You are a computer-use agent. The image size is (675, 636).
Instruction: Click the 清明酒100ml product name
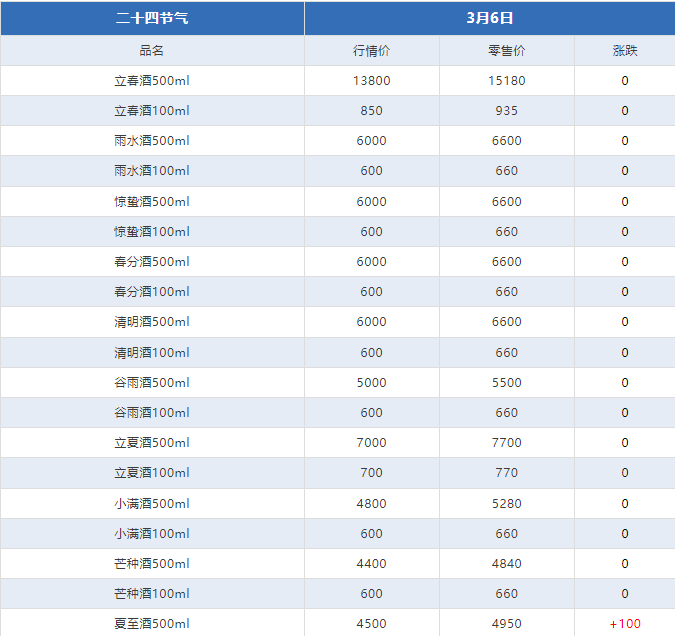(152, 353)
